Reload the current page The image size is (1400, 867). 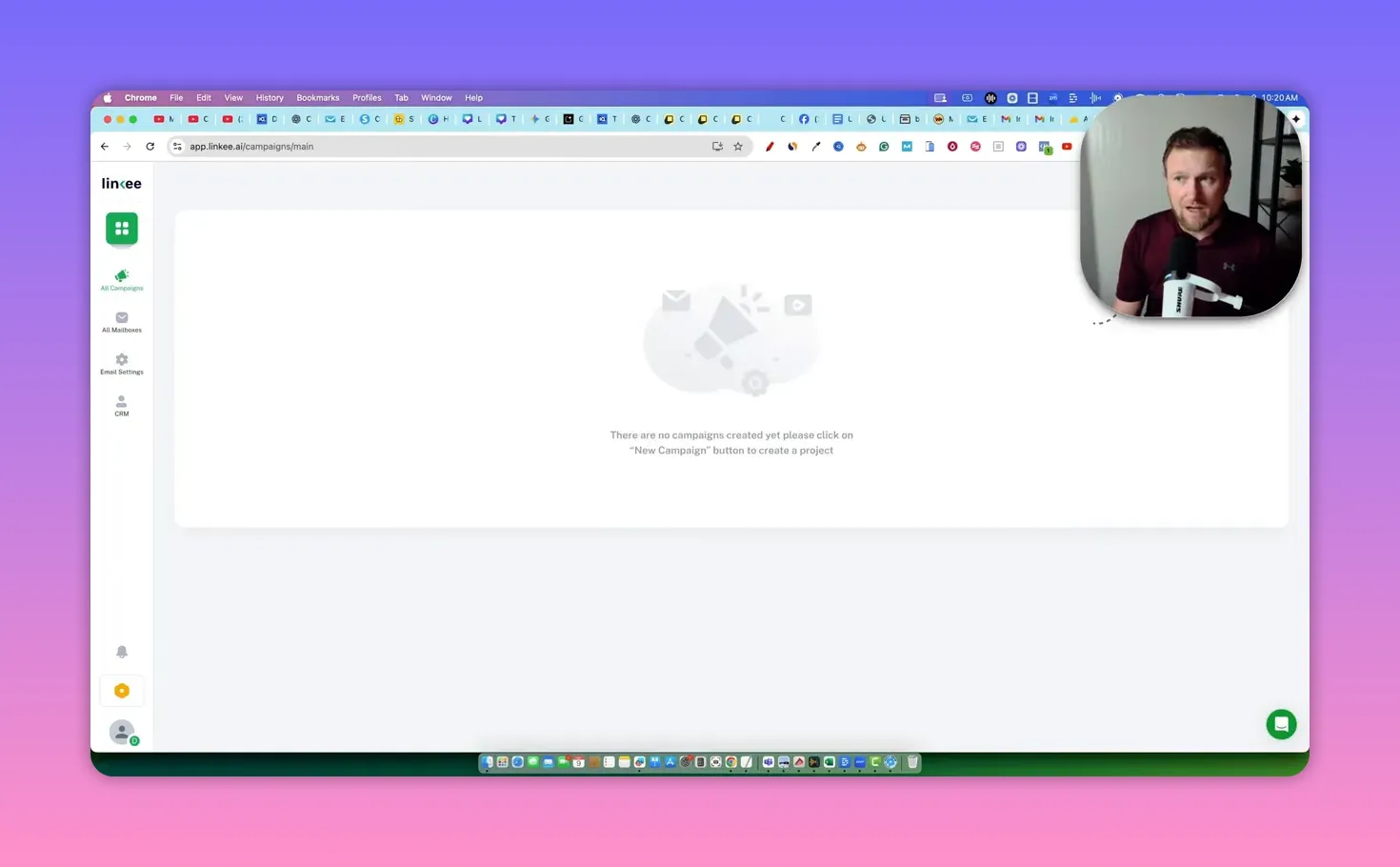[150, 147]
